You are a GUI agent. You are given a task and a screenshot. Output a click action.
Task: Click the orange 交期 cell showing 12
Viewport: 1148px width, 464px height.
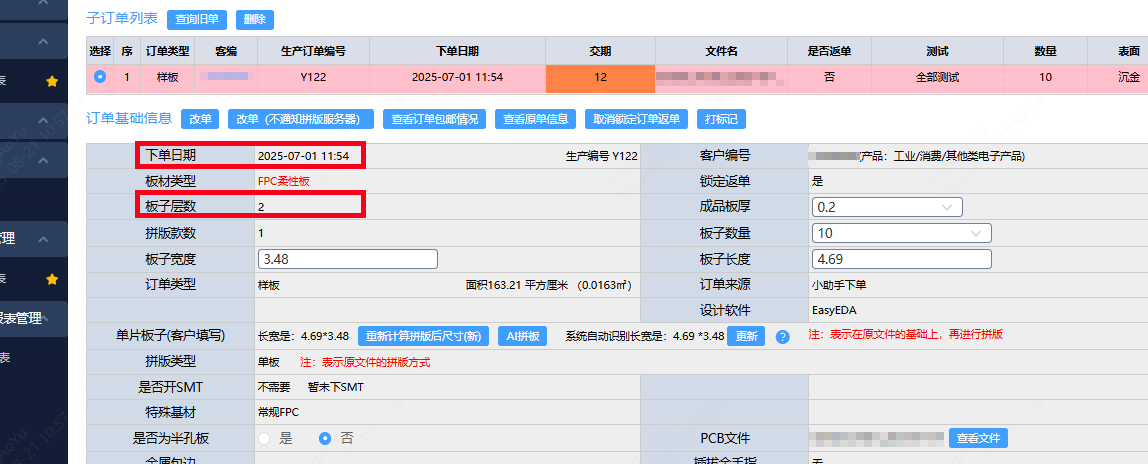600,76
